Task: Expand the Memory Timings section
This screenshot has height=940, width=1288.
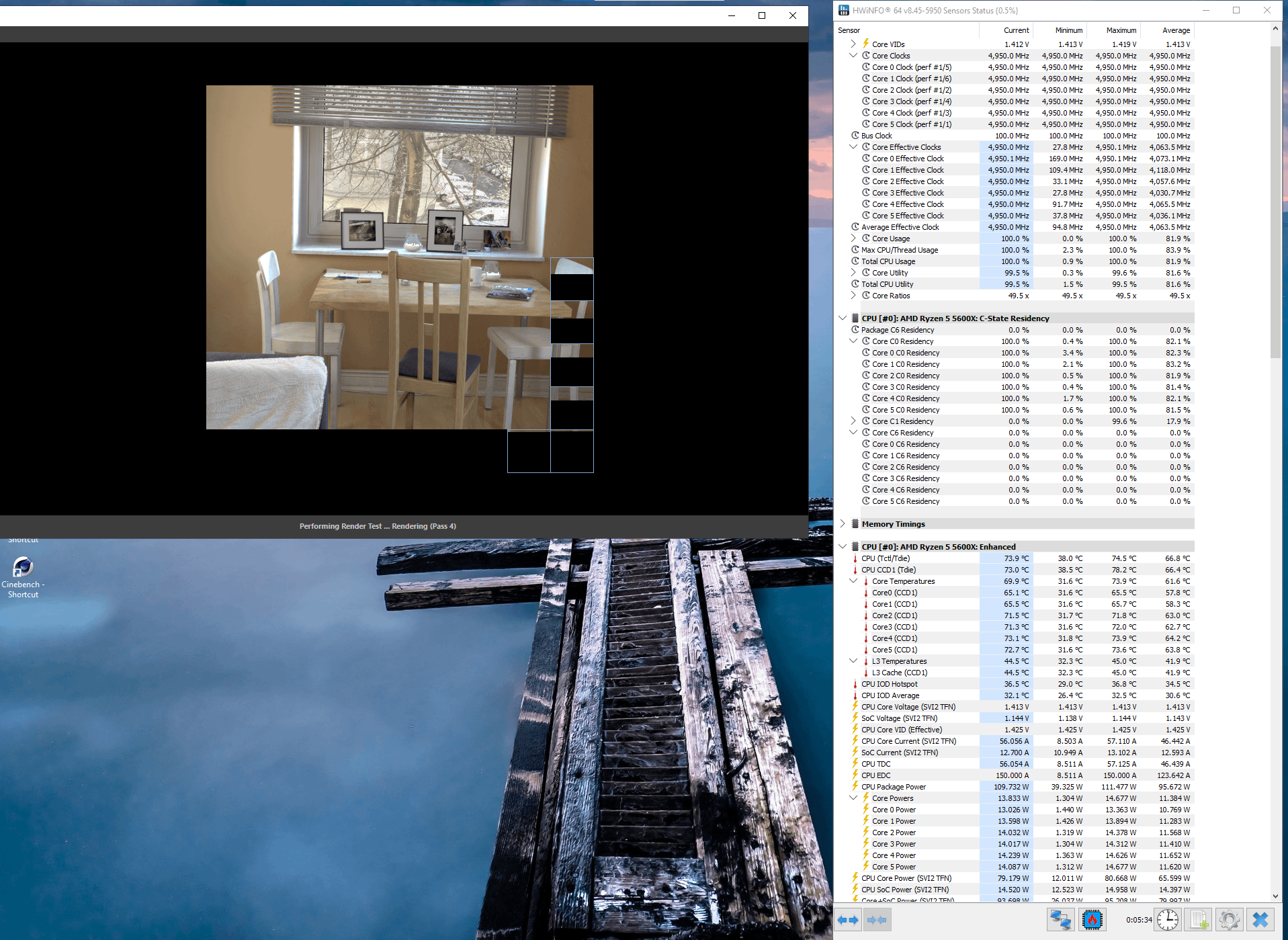Action: click(843, 524)
